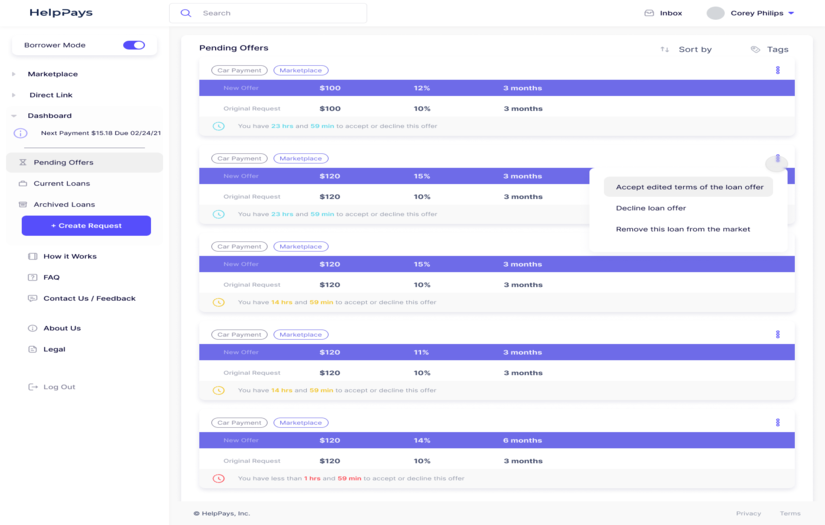
Task: Expand the Marketplace sidebar section
Action: (14, 74)
